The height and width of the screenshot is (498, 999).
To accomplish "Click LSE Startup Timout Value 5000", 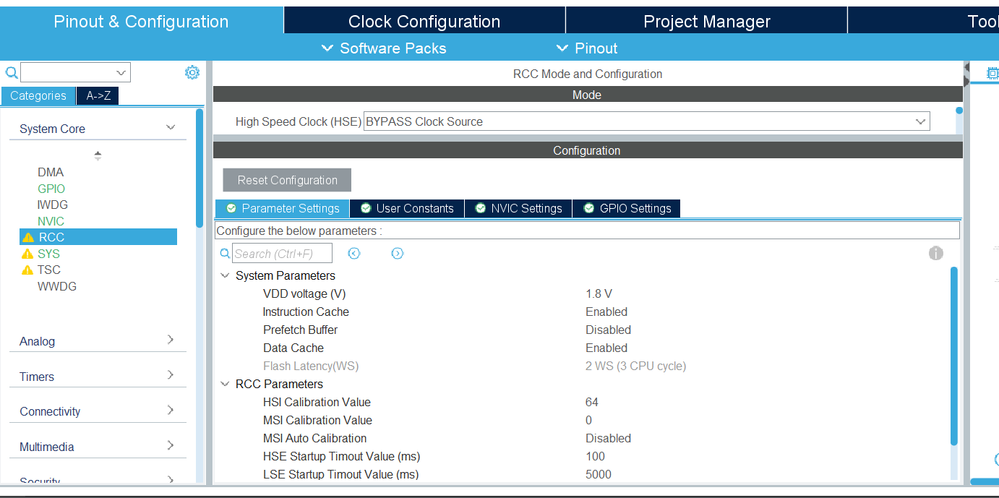I will (598, 474).
